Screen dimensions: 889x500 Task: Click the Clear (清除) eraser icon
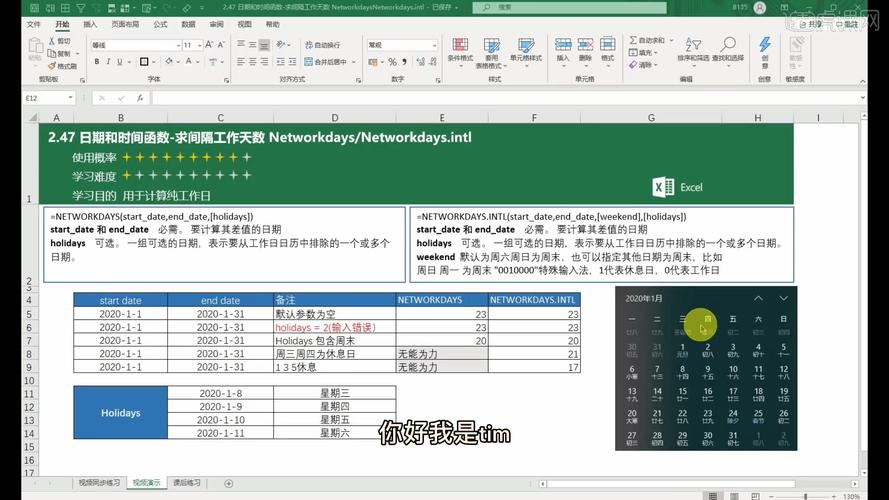pos(633,65)
